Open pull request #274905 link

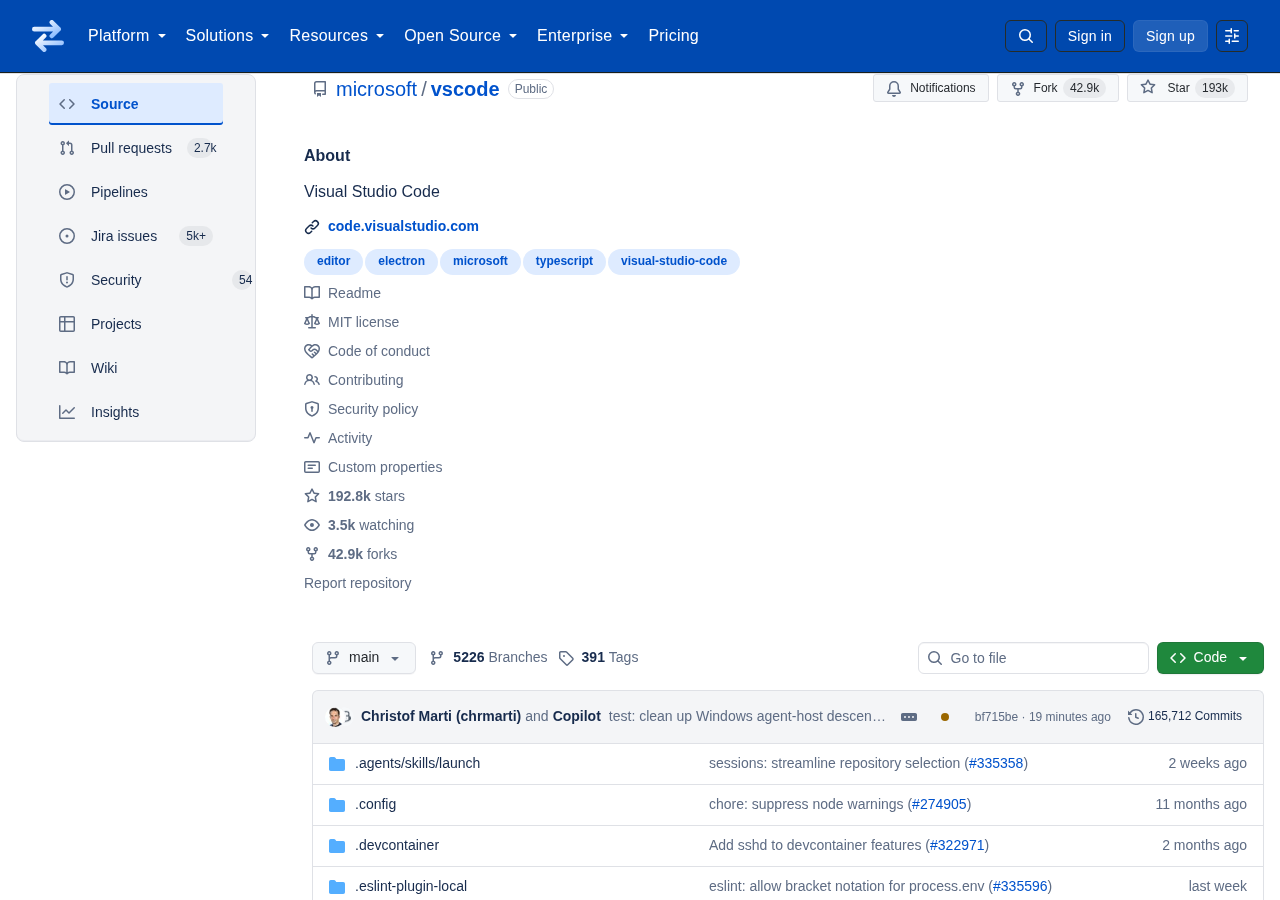point(939,804)
